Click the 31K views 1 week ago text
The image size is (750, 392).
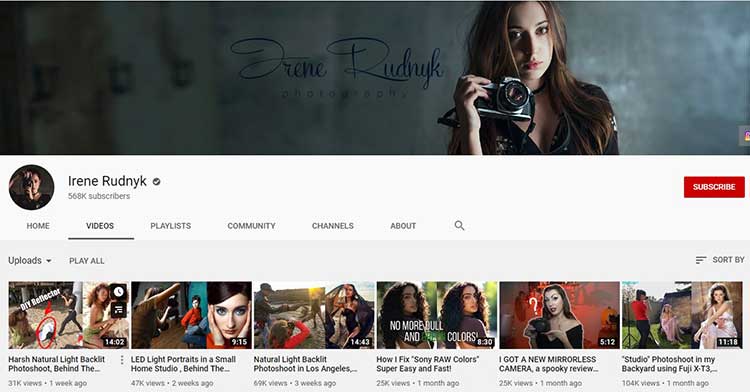47,383
